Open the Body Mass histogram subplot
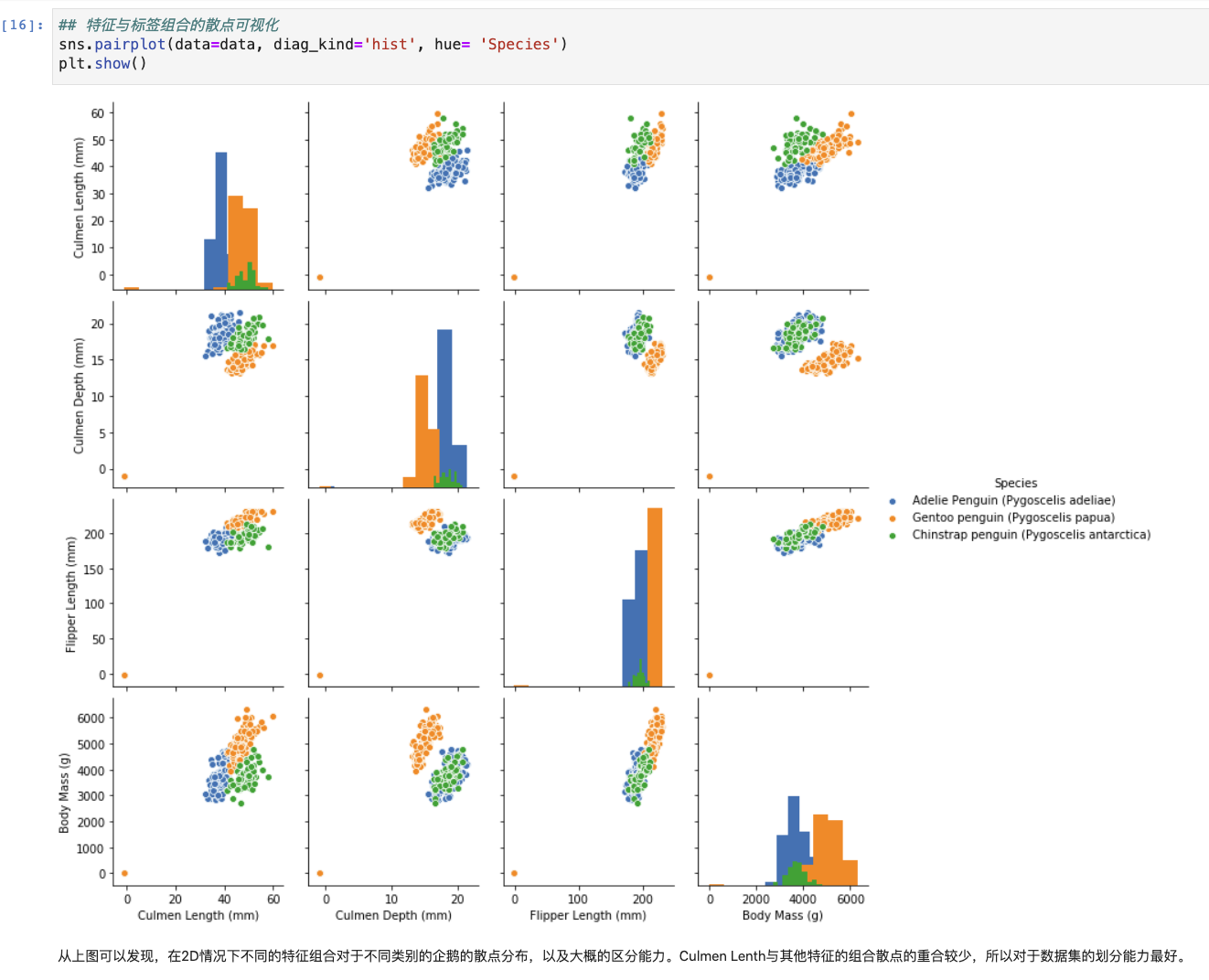Viewport: 1209px width, 980px height. coord(783,792)
